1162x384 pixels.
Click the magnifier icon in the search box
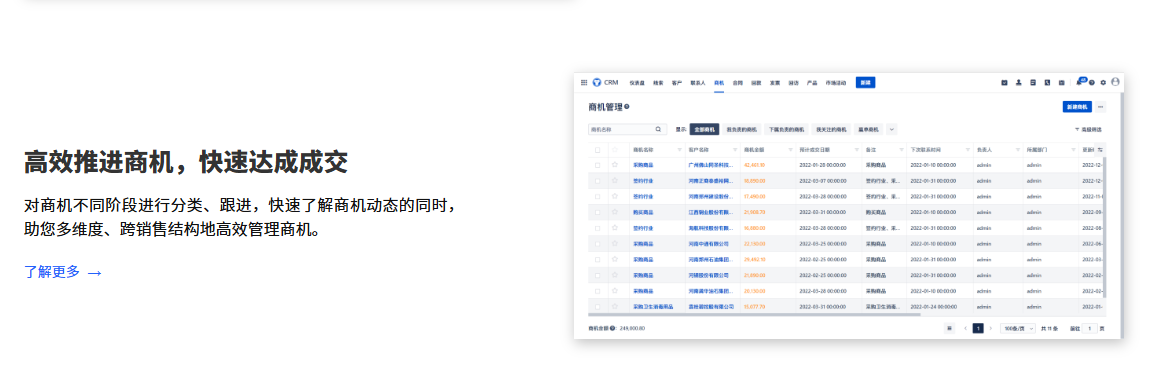tap(658, 129)
